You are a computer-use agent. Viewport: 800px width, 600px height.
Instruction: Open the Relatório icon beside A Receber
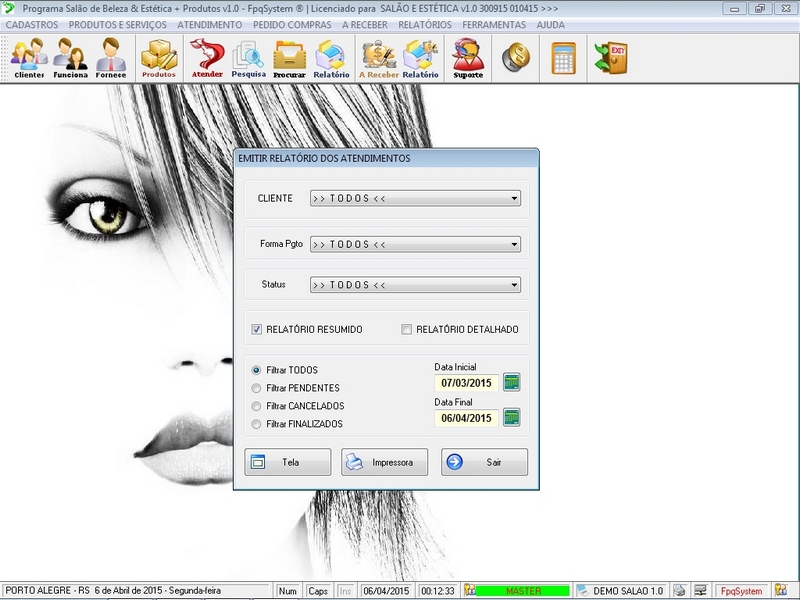420,58
